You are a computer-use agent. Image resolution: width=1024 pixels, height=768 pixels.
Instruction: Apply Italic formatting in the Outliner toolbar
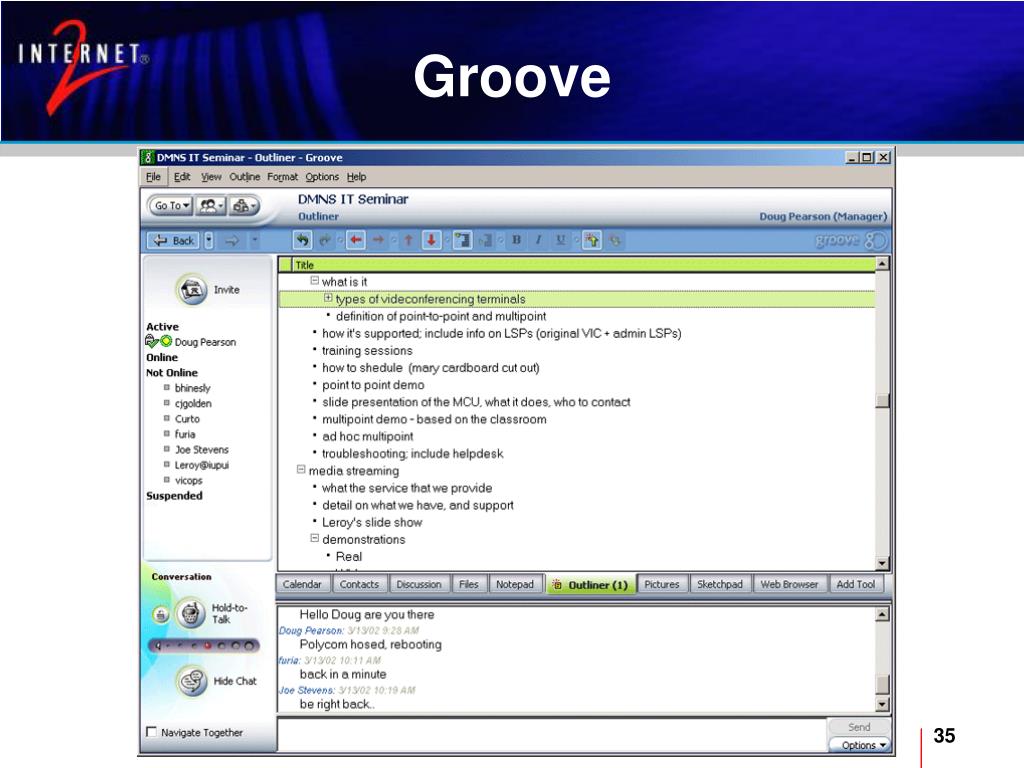(x=538, y=240)
